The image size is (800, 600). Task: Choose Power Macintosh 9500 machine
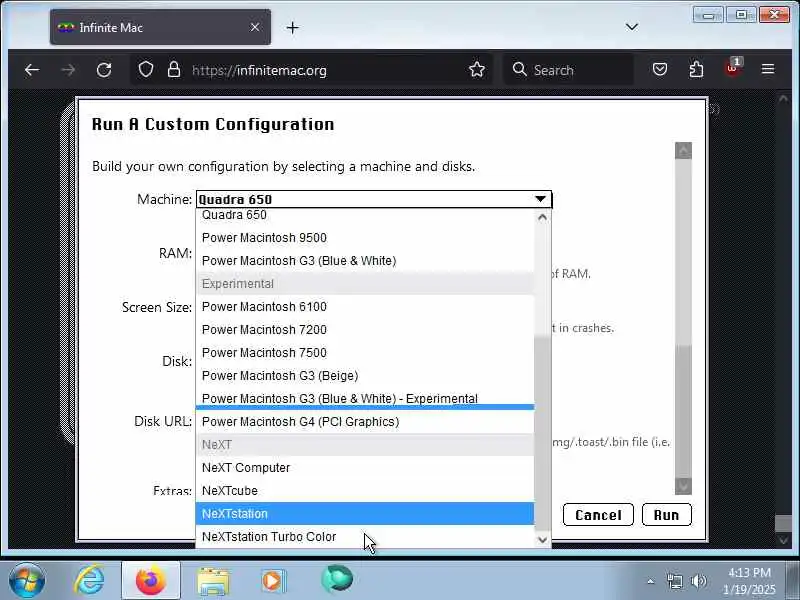click(365, 238)
